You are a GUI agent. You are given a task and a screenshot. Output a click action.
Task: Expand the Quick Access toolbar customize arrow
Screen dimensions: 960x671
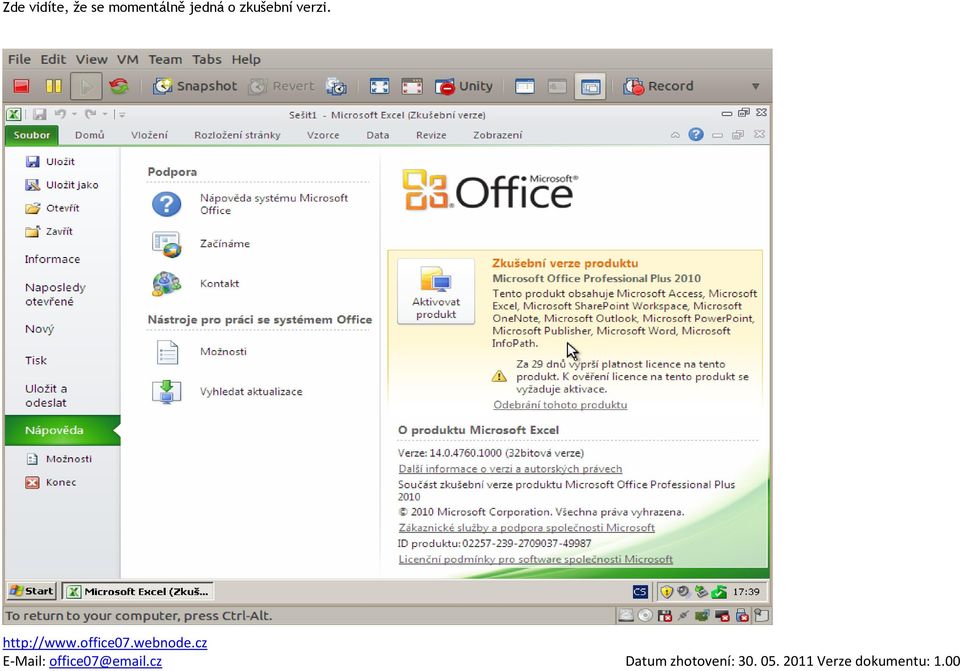[x=122, y=114]
